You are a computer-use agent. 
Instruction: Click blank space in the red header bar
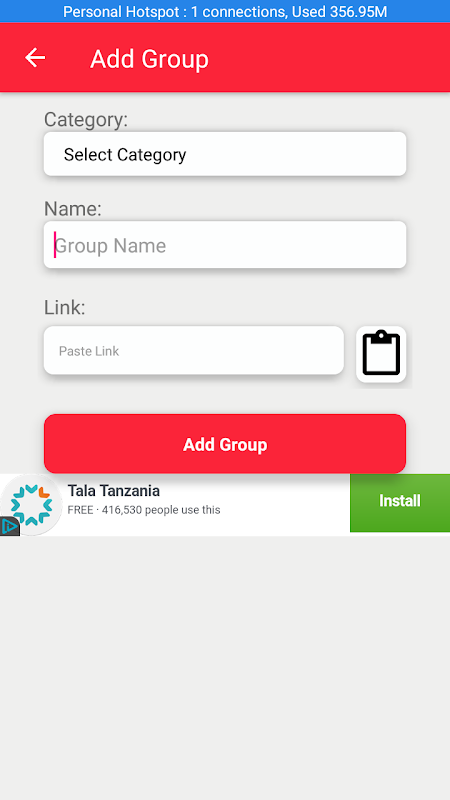pyautogui.click(x=327, y=58)
